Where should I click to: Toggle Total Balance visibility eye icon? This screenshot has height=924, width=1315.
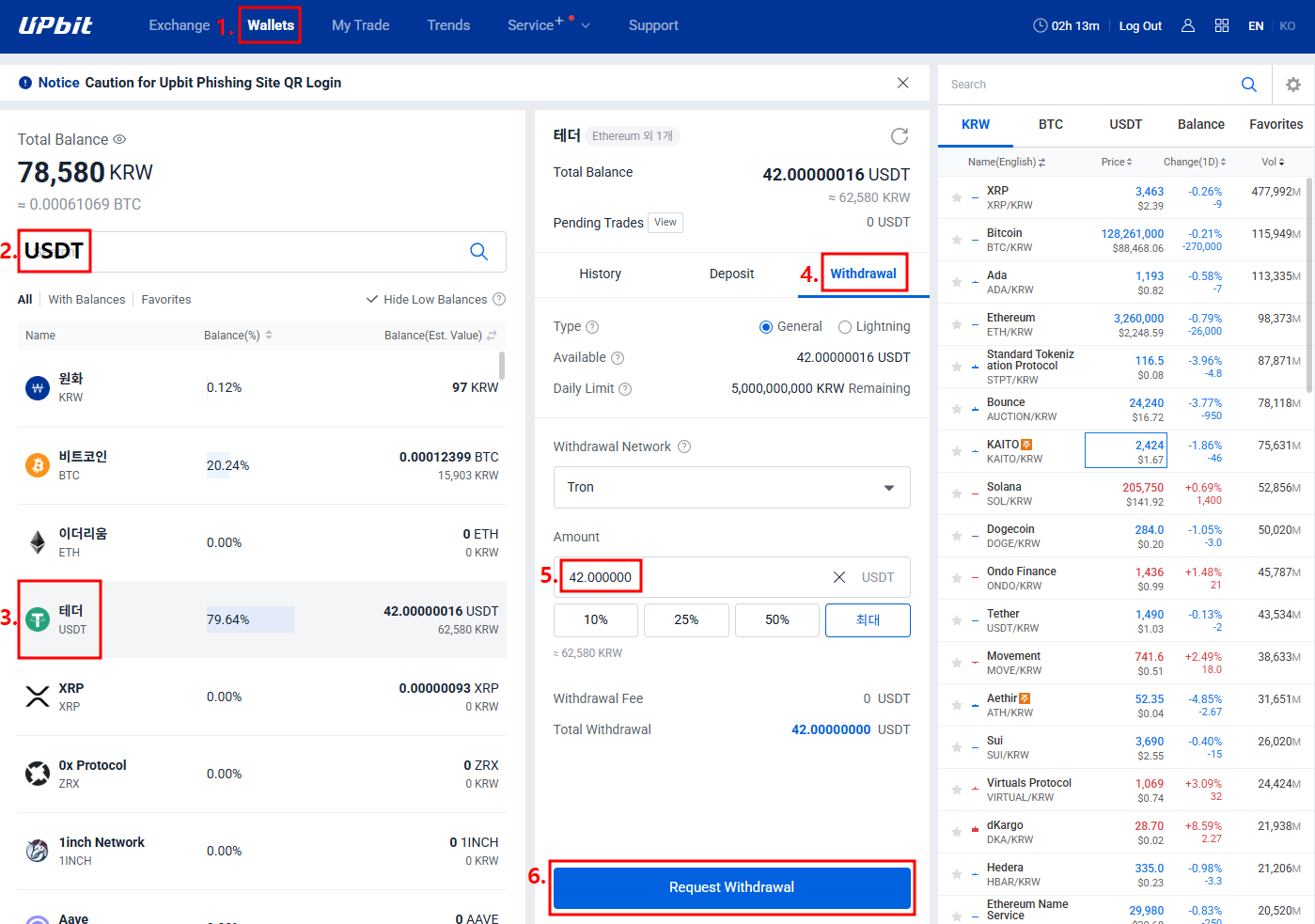[119, 139]
